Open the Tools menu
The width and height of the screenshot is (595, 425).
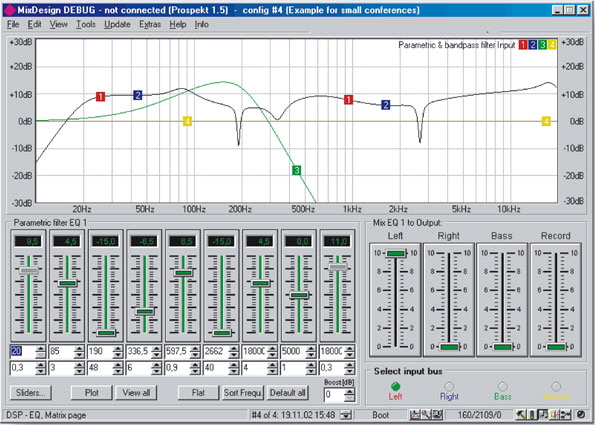pyautogui.click(x=85, y=25)
